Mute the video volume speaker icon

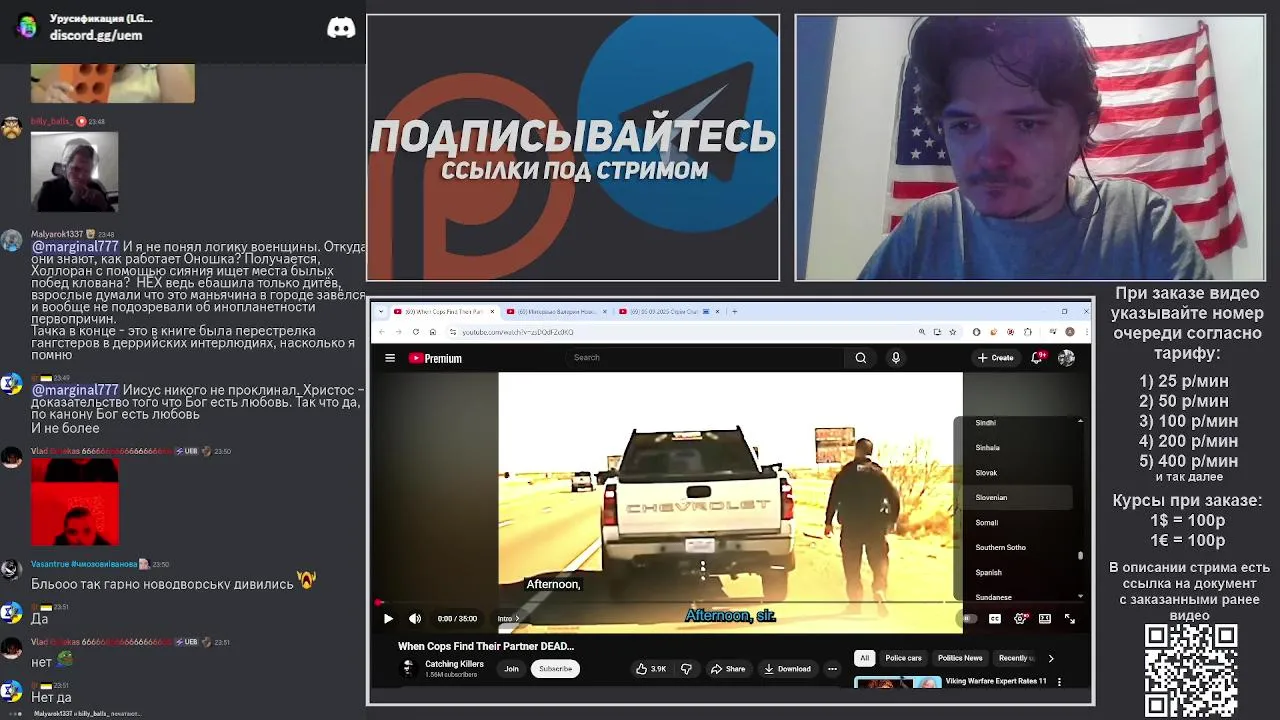tap(415, 618)
